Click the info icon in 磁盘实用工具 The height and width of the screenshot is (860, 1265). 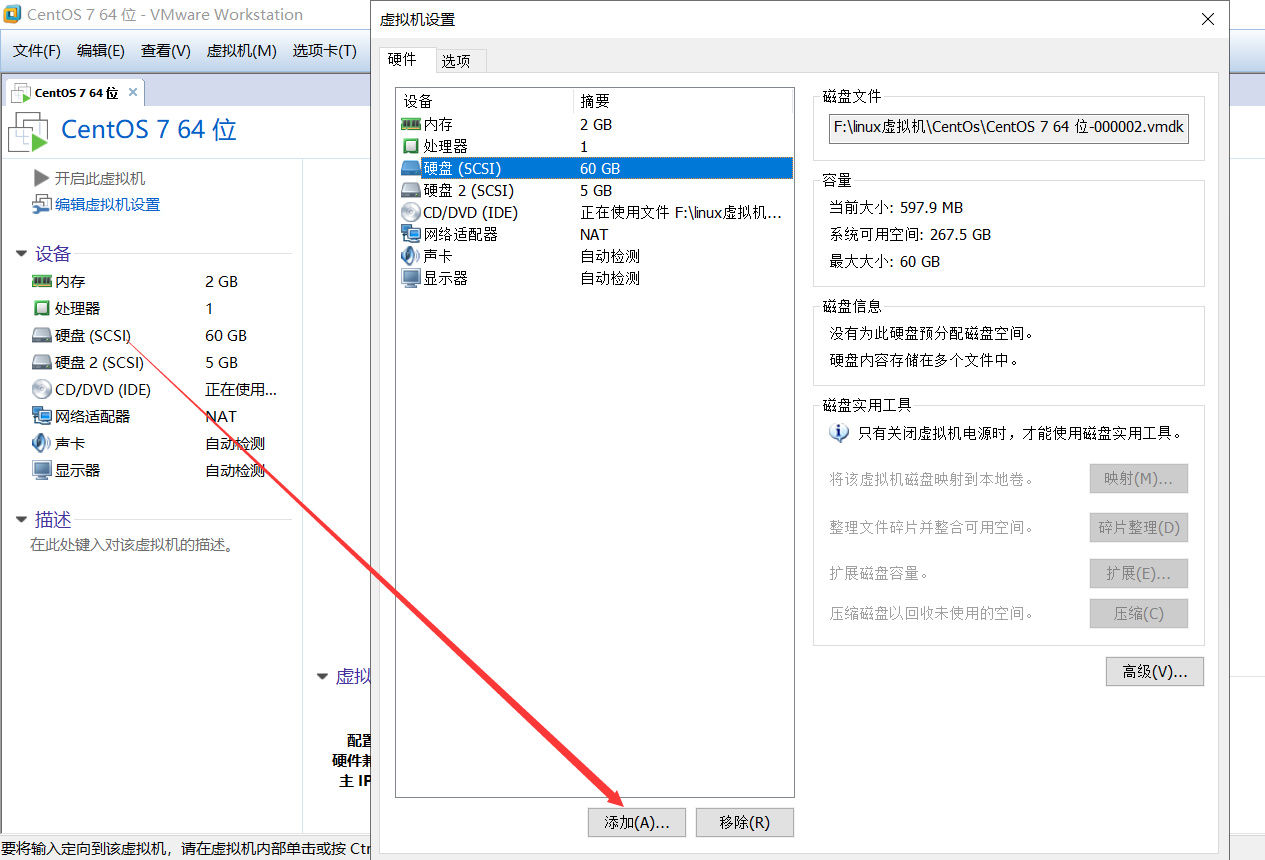click(x=839, y=433)
